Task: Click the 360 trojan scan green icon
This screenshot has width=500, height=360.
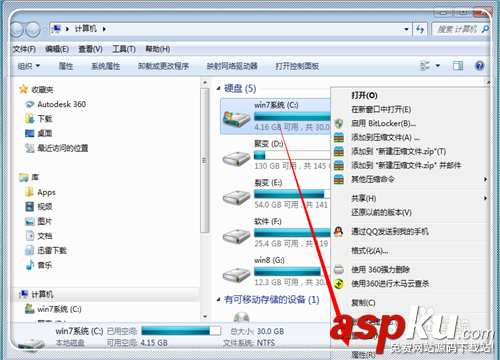Action: pos(339,284)
